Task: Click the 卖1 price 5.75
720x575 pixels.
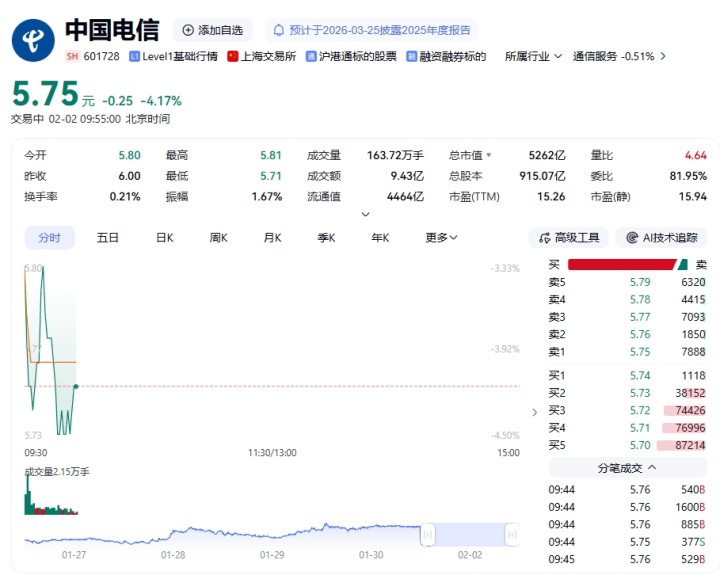Action: coord(640,352)
